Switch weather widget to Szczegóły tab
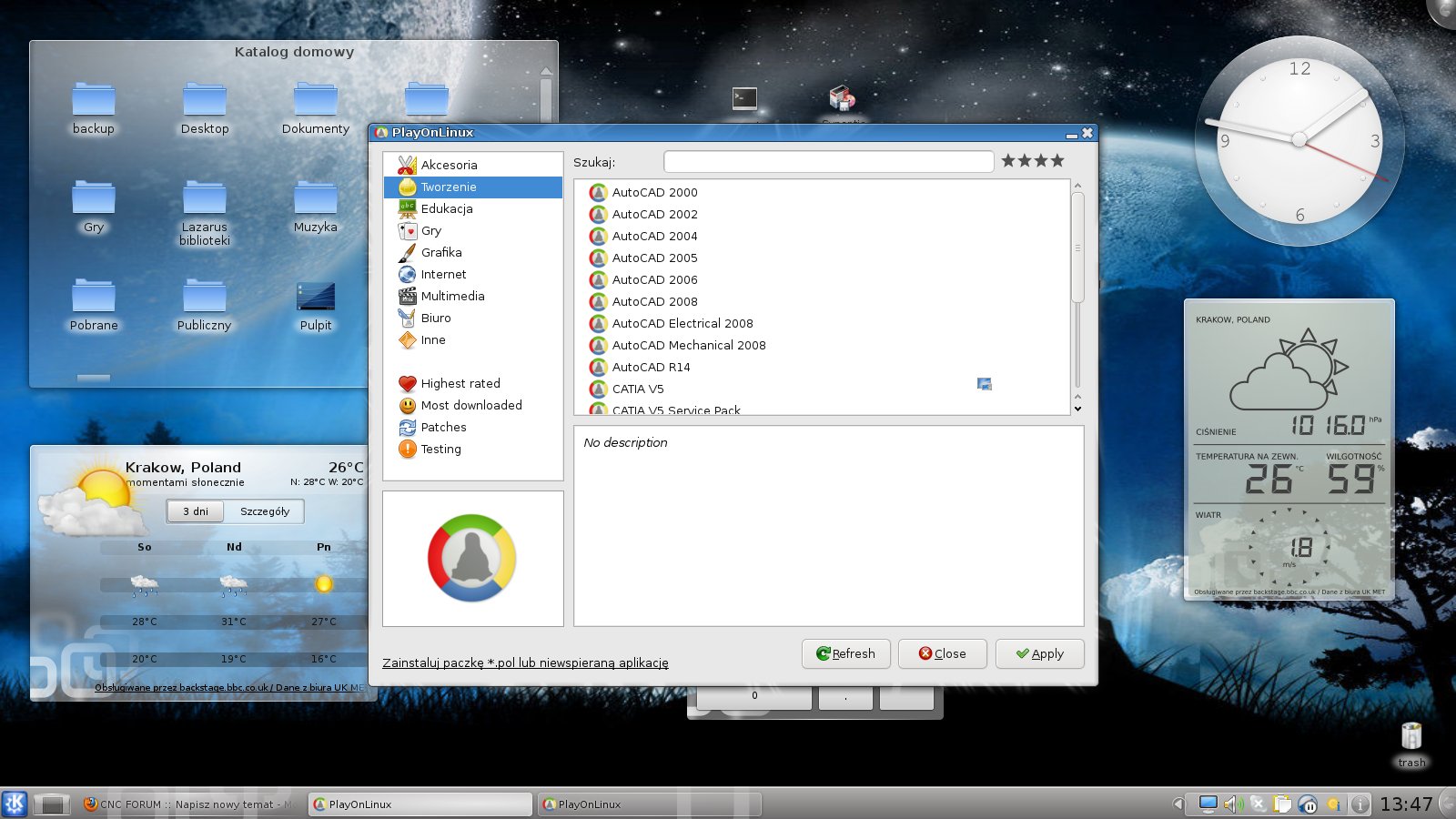The width and height of the screenshot is (1456, 819). coord(265,511)
